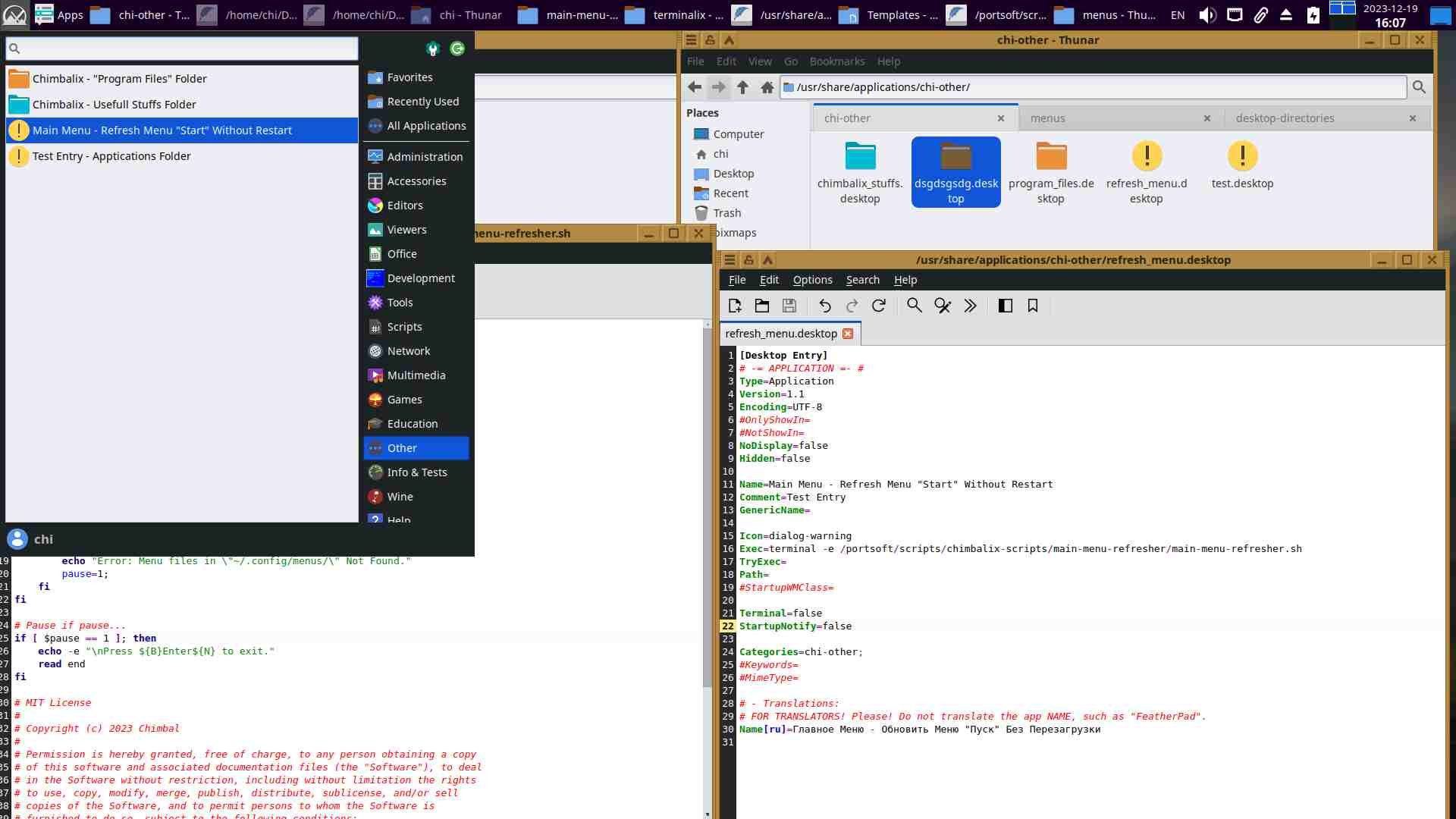Open the Options menu in the editor

click(812, 280)
